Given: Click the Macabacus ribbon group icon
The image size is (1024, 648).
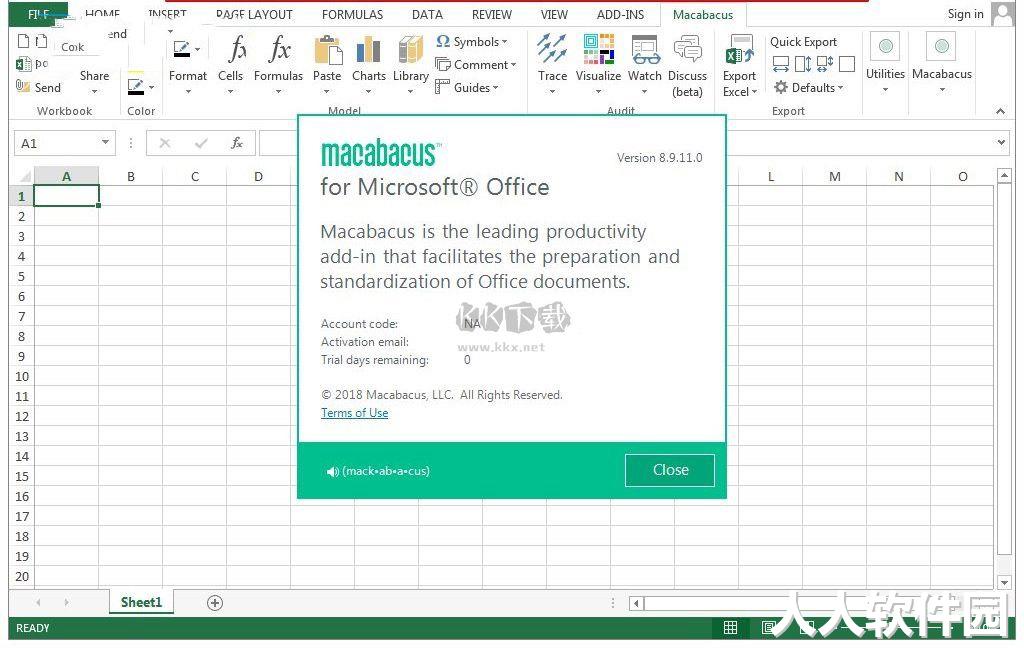Looking at the screenshot, I should tap(942, 46).
